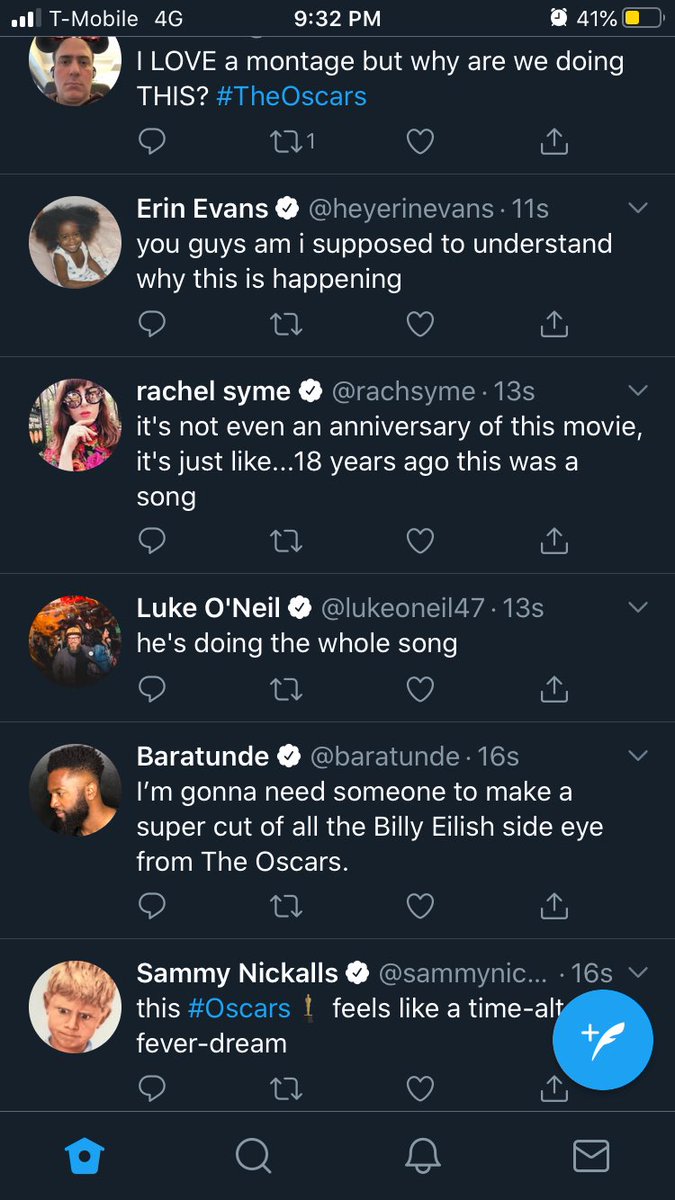Retweet the montage tweet with 1 retweet

tap(293, 142)
